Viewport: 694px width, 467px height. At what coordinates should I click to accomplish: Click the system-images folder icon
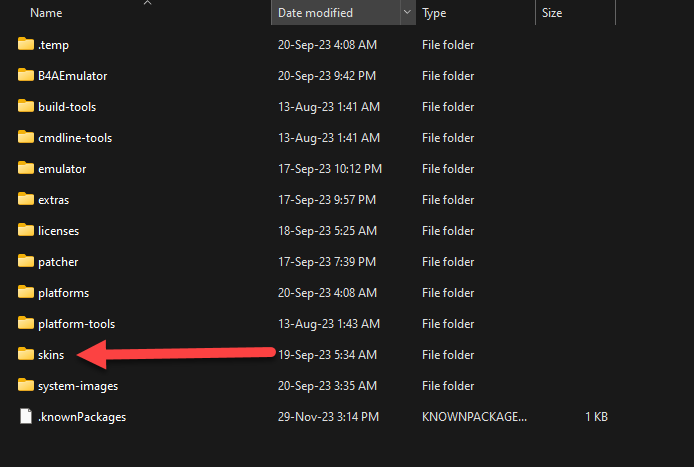click(26, 385)
